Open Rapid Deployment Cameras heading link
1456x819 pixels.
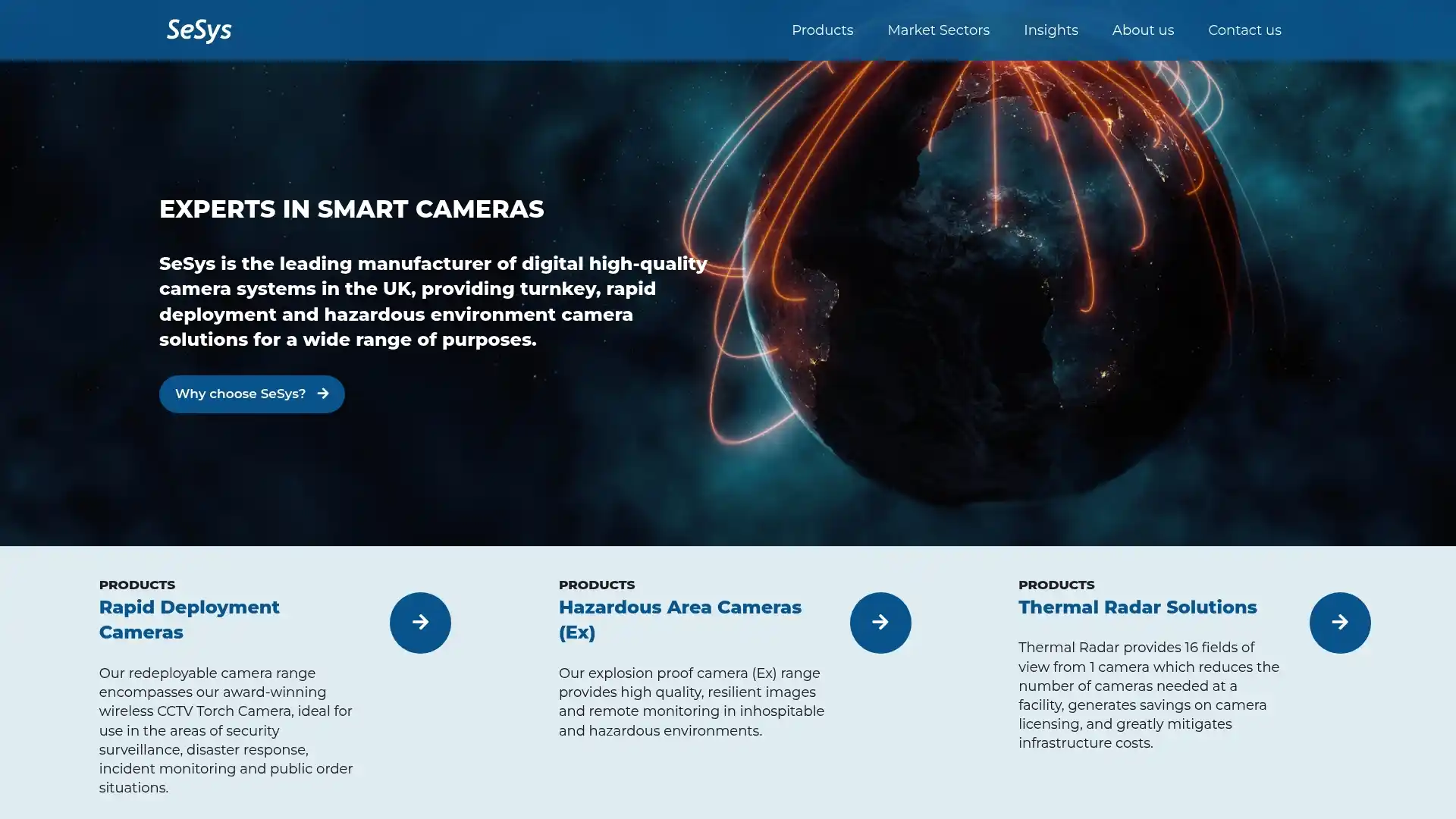[x=190, y=620]
